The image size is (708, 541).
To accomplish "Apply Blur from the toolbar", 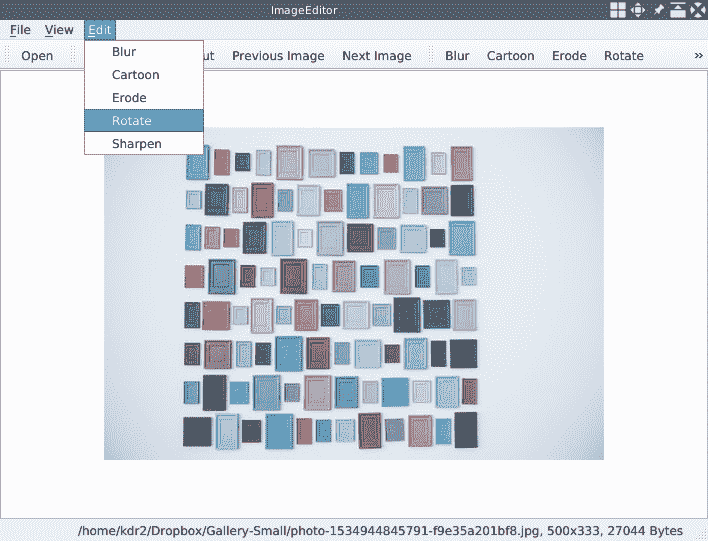I will 457,56.
